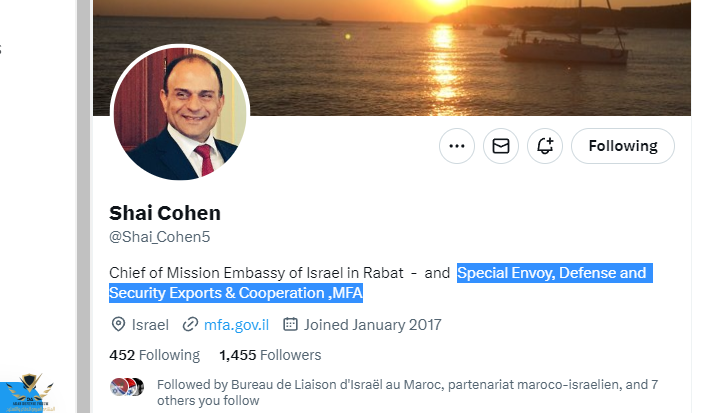Open the three-dot more options menu
This screenshot has height=413, width=705.
[457, 146]
